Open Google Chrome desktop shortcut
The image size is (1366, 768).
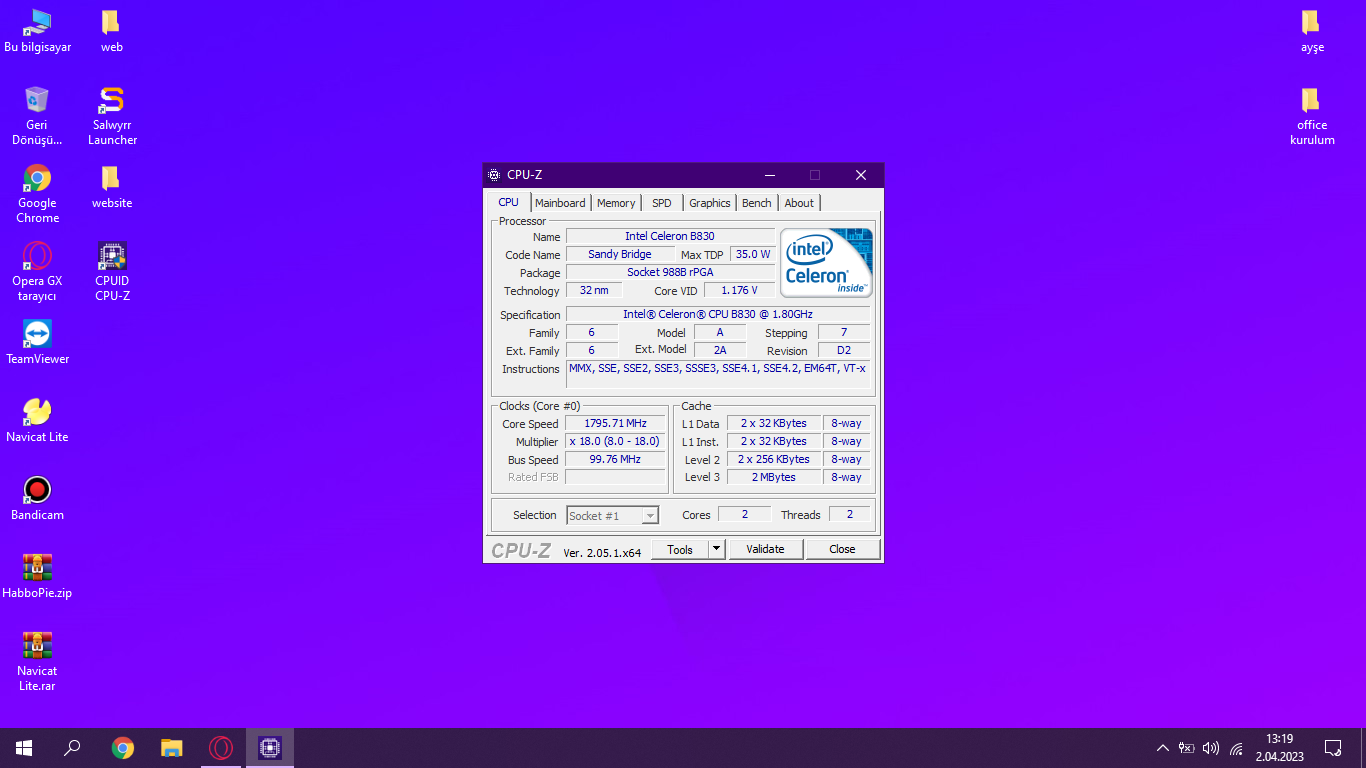[37, 194]
